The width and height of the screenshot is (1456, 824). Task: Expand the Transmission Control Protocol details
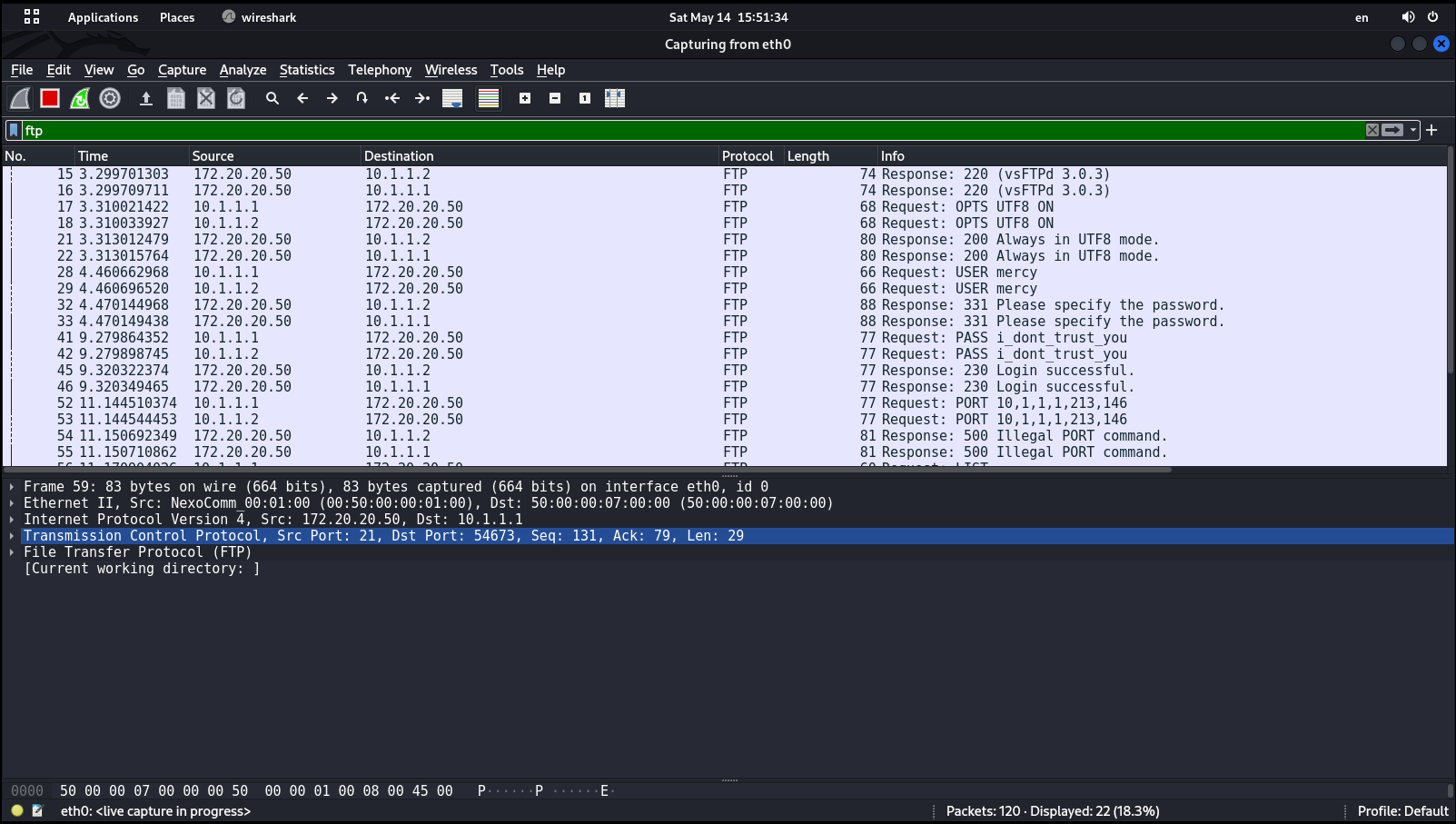point(11,536)
